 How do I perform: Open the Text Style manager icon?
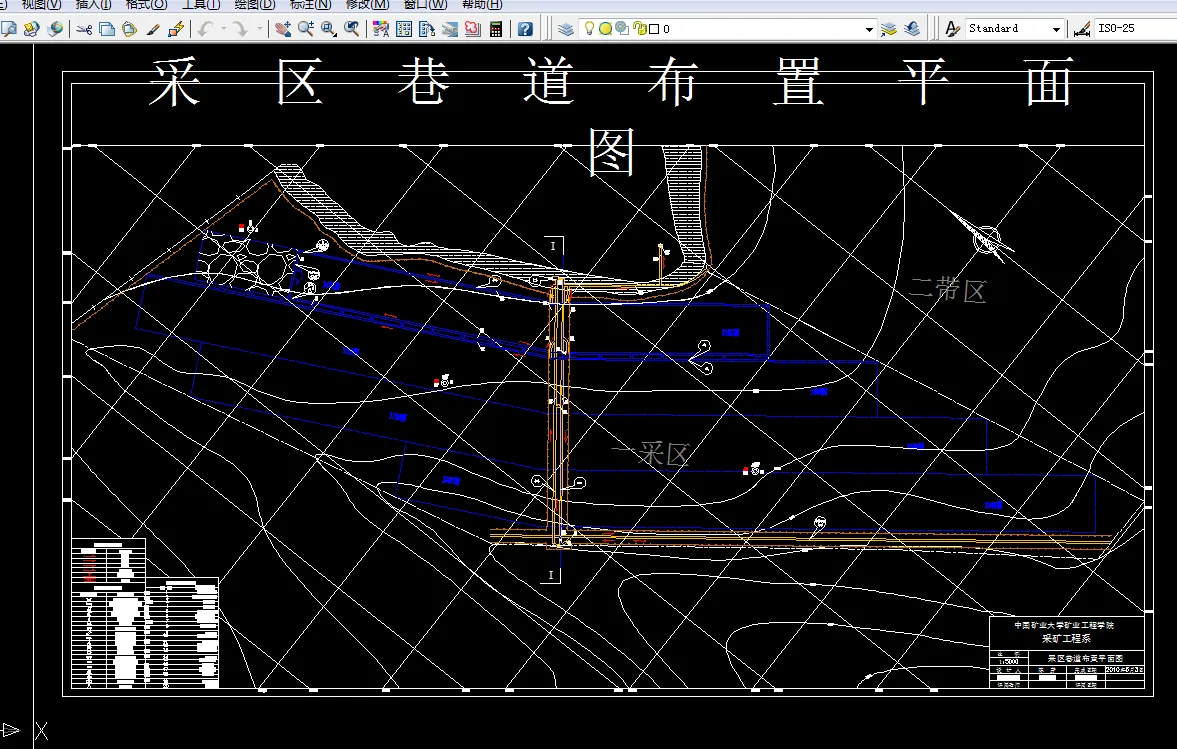953,29
